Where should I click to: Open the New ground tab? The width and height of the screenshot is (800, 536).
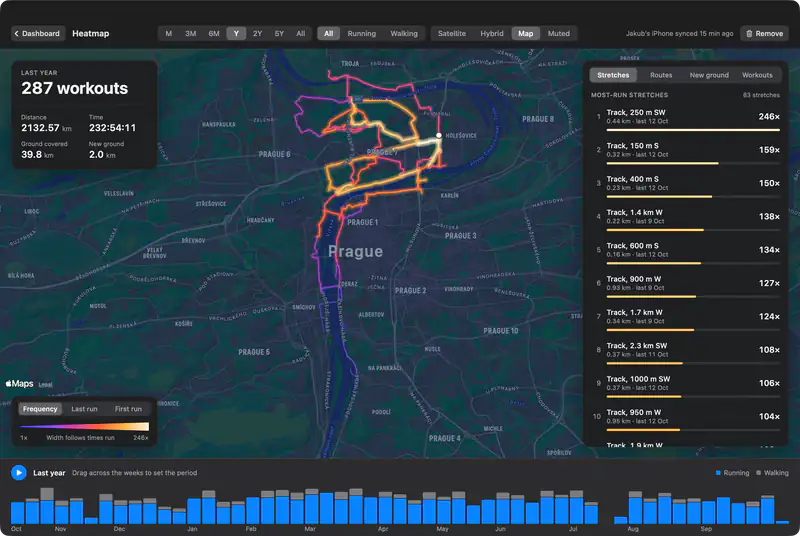709,75
